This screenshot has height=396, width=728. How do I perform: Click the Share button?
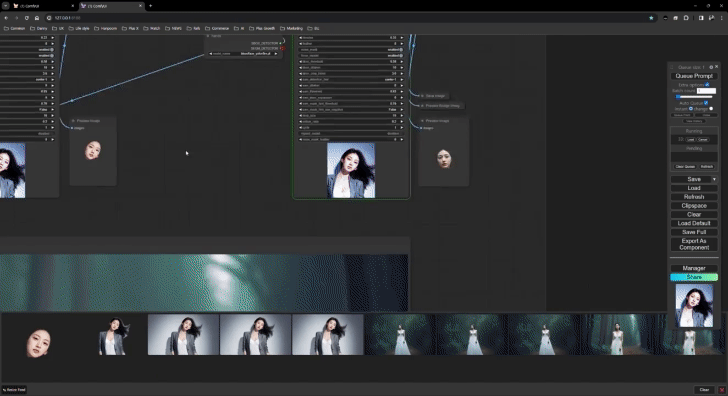[694, 277]
